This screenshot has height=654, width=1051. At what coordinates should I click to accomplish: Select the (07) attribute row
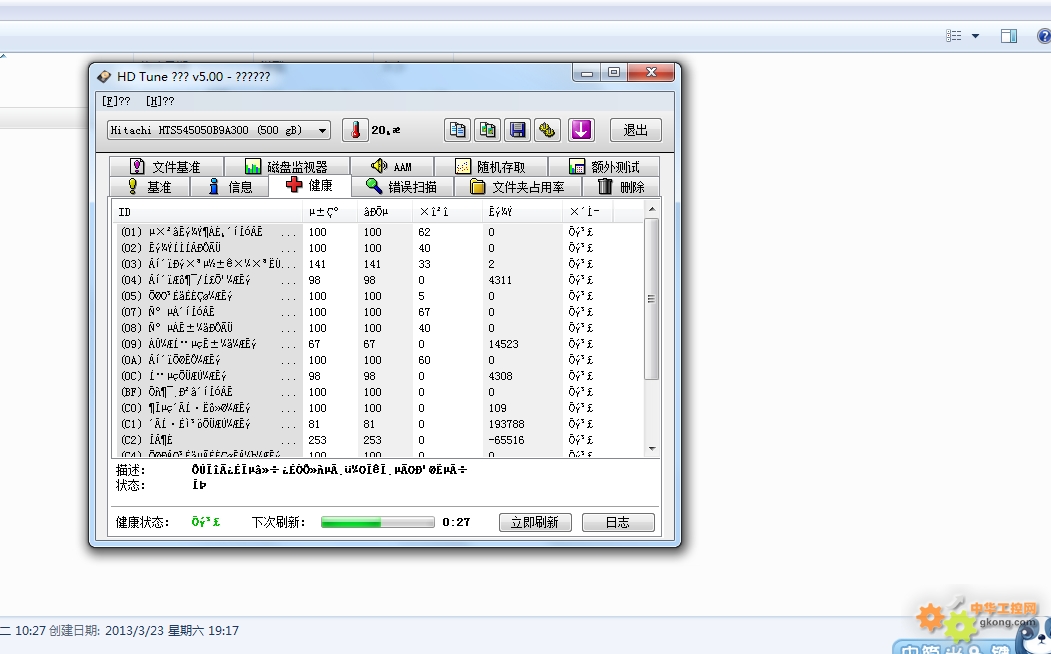click(x=379, y=312)
